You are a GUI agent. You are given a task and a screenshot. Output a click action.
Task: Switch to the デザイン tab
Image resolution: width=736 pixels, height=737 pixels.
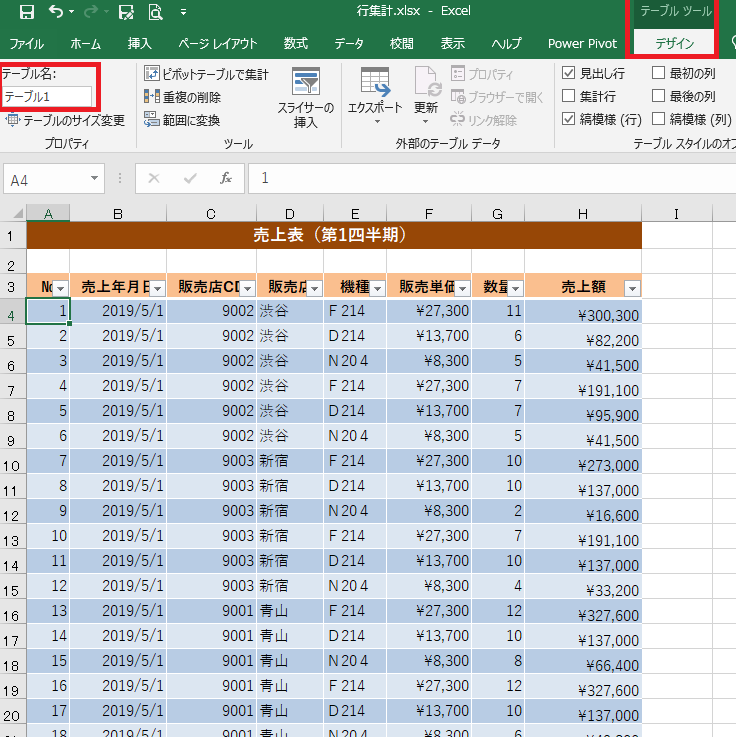coord(674,44)
